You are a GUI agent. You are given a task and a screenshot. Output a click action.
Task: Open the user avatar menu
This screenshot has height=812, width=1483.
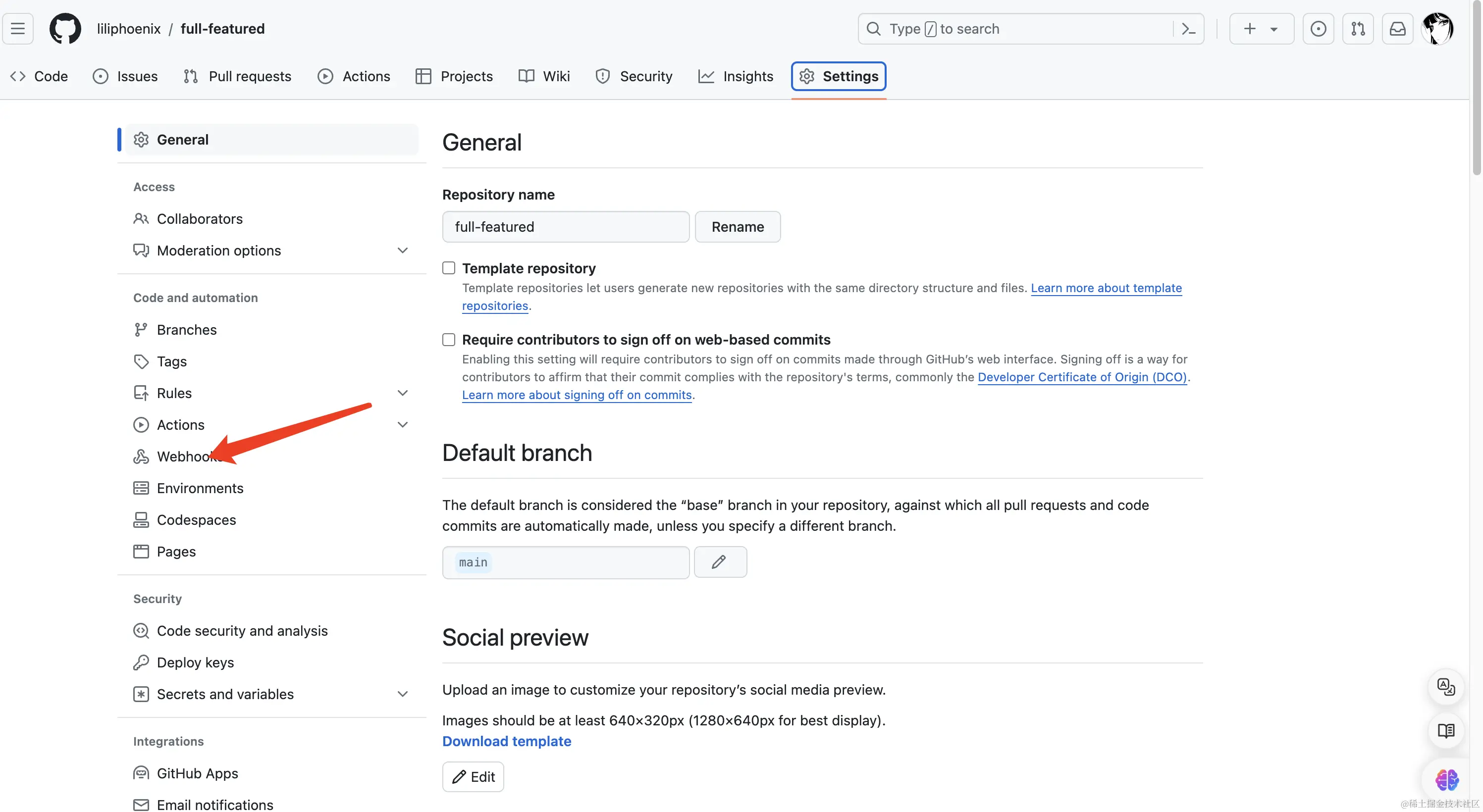click(1437, 28)
